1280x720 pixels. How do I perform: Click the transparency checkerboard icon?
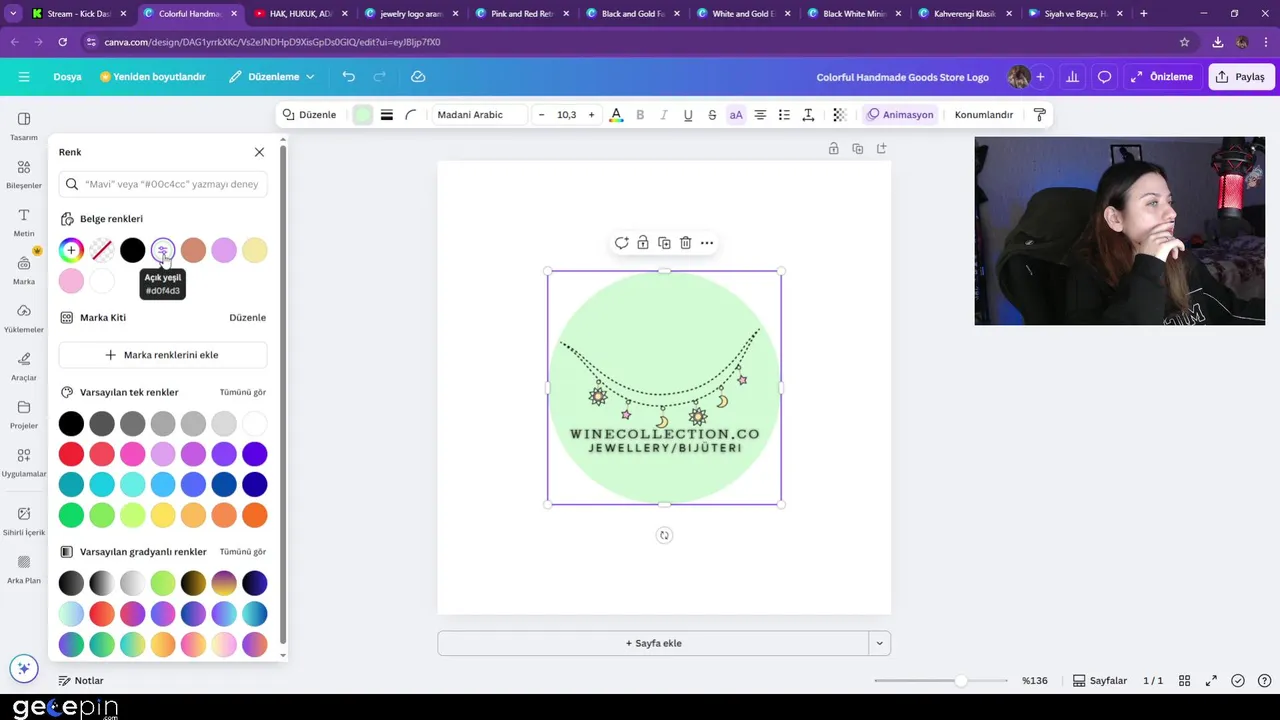coord(839,115)
